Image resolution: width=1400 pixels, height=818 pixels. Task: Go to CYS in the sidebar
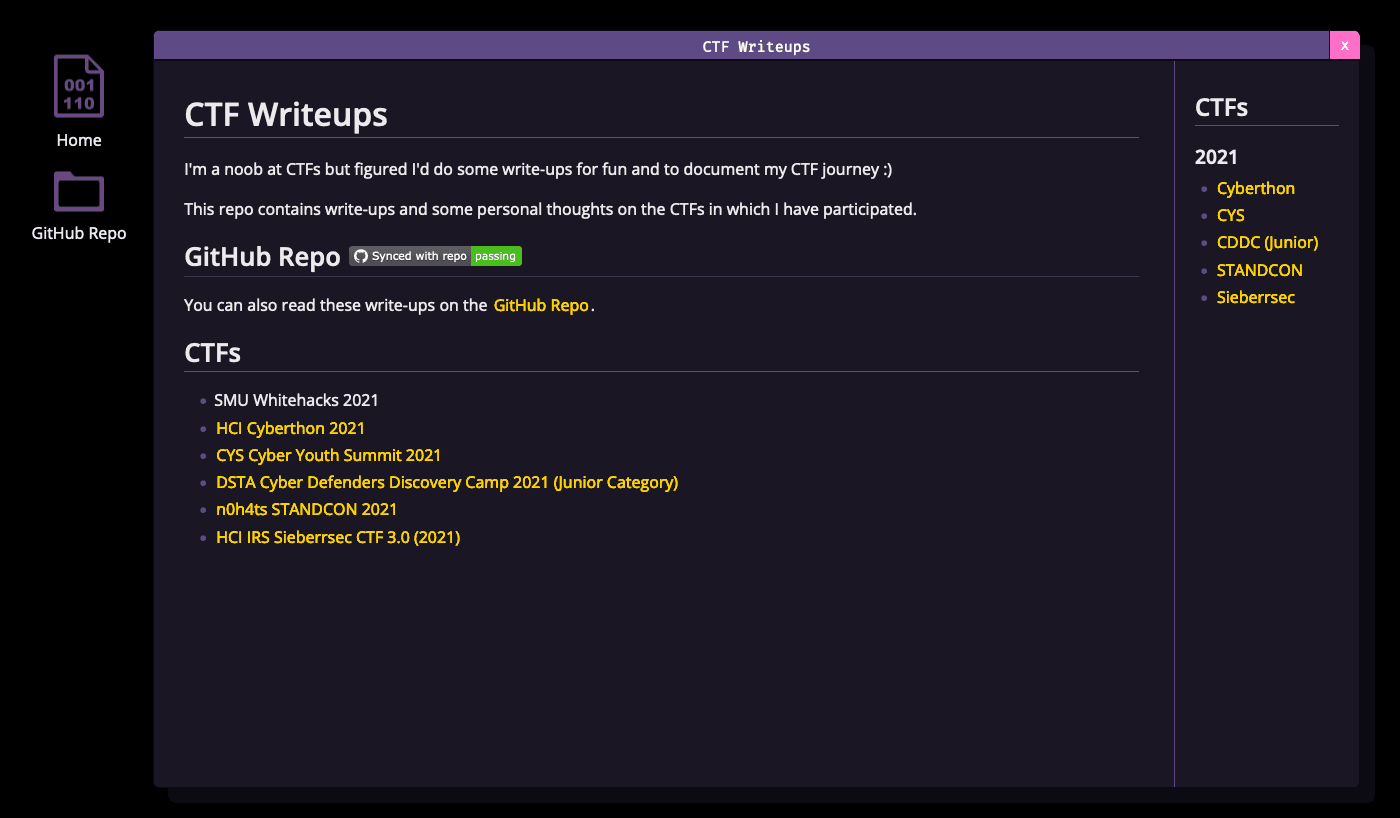1231,215
